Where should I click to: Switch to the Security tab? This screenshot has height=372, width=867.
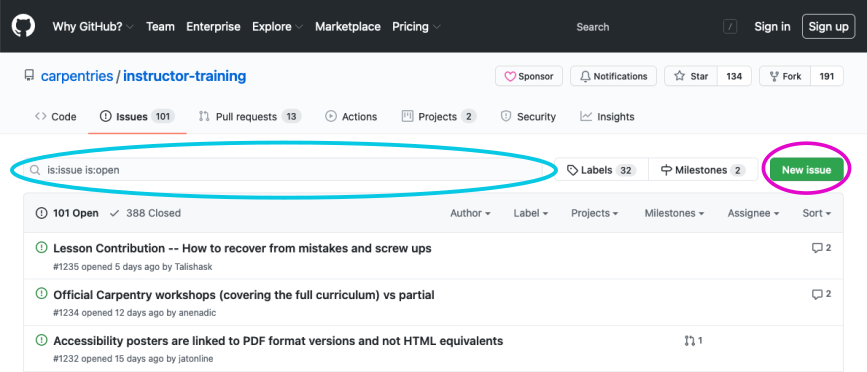coord(528,117)
